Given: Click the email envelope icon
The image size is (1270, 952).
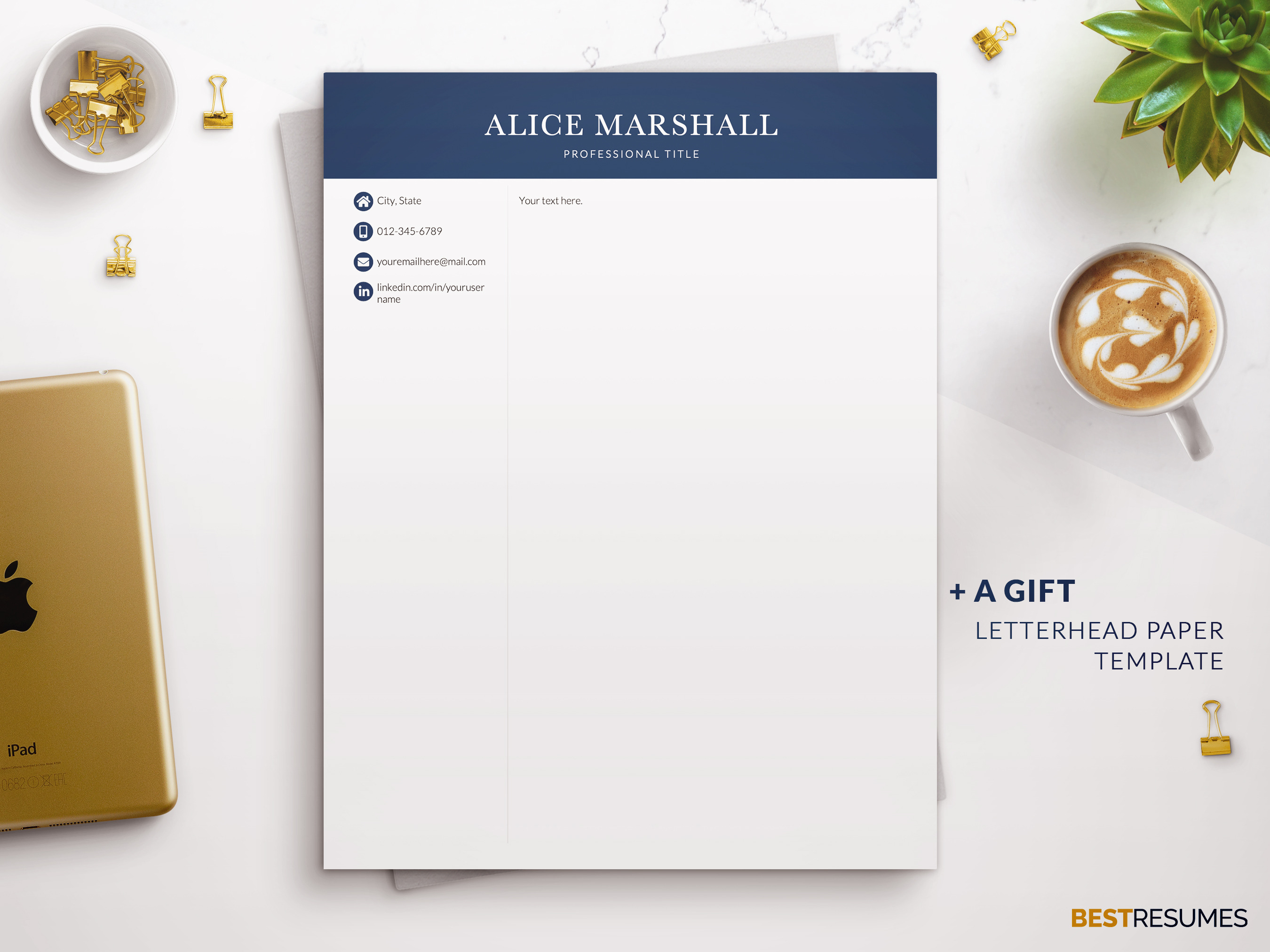Looking at the screenshot, I should point(363,261).
